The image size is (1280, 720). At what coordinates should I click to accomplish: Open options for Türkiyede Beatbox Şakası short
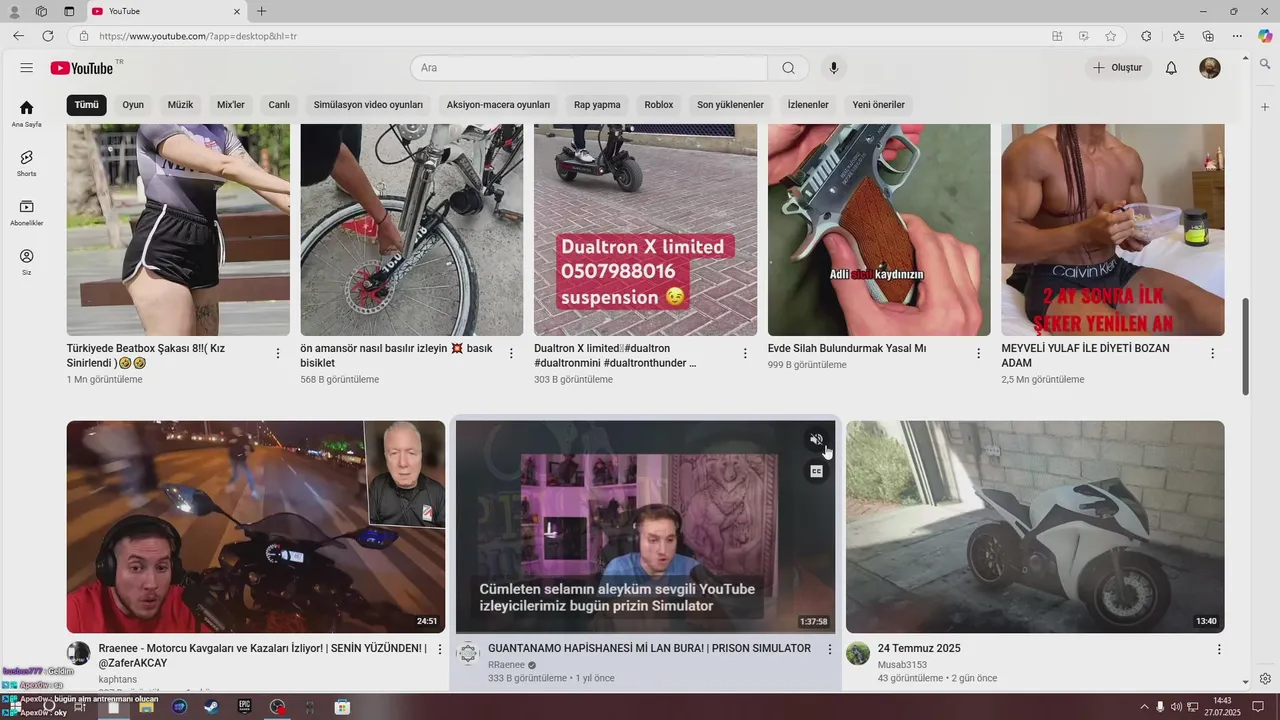[x=278, y=353]
